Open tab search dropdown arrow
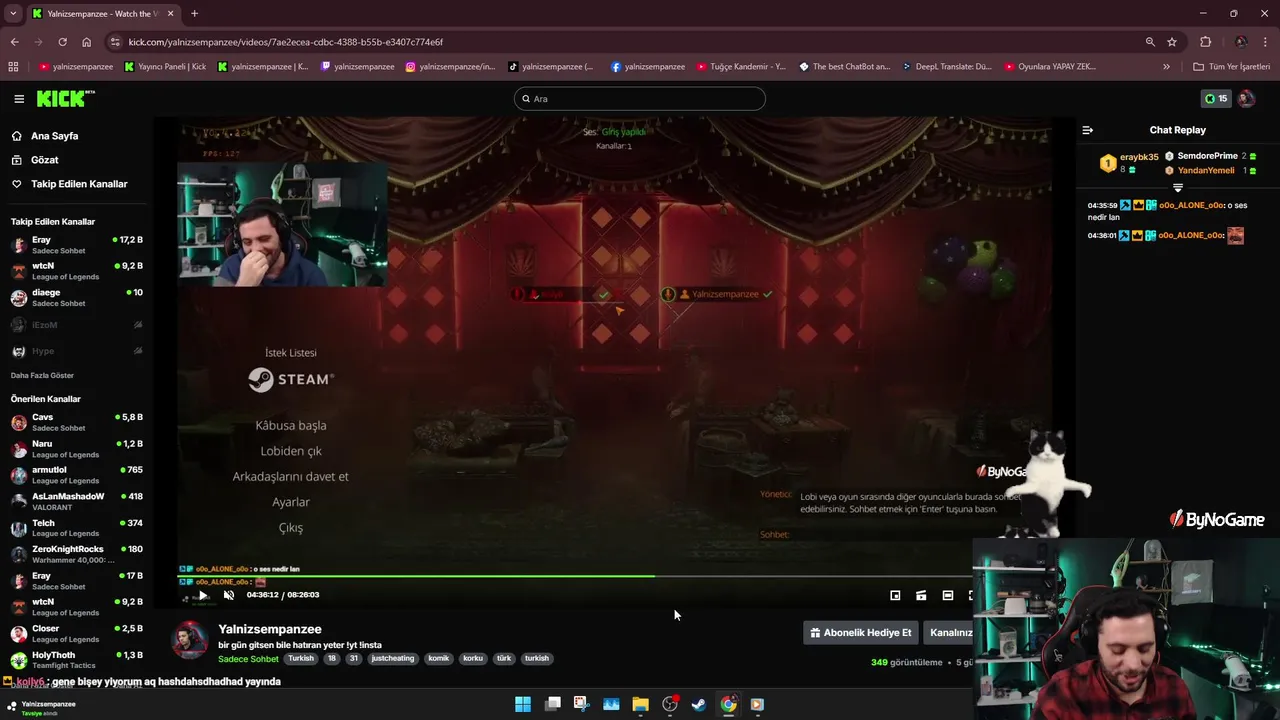The height and width of the screenshot is (720, 1280). click(x=13, y=14)
